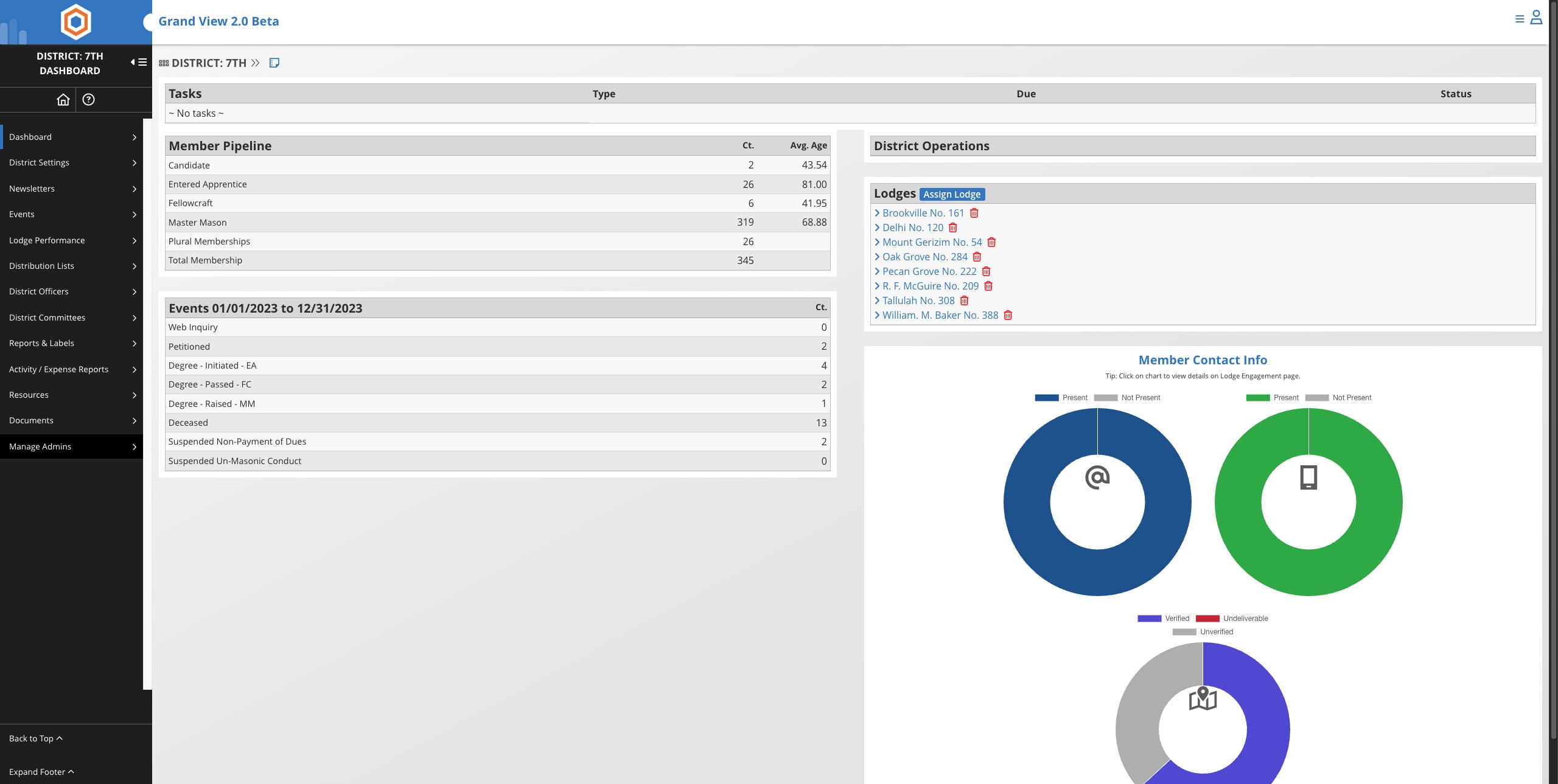Open District Settings menu
Viewport: 1558px width, 784px height.
(x=71, y=162)
